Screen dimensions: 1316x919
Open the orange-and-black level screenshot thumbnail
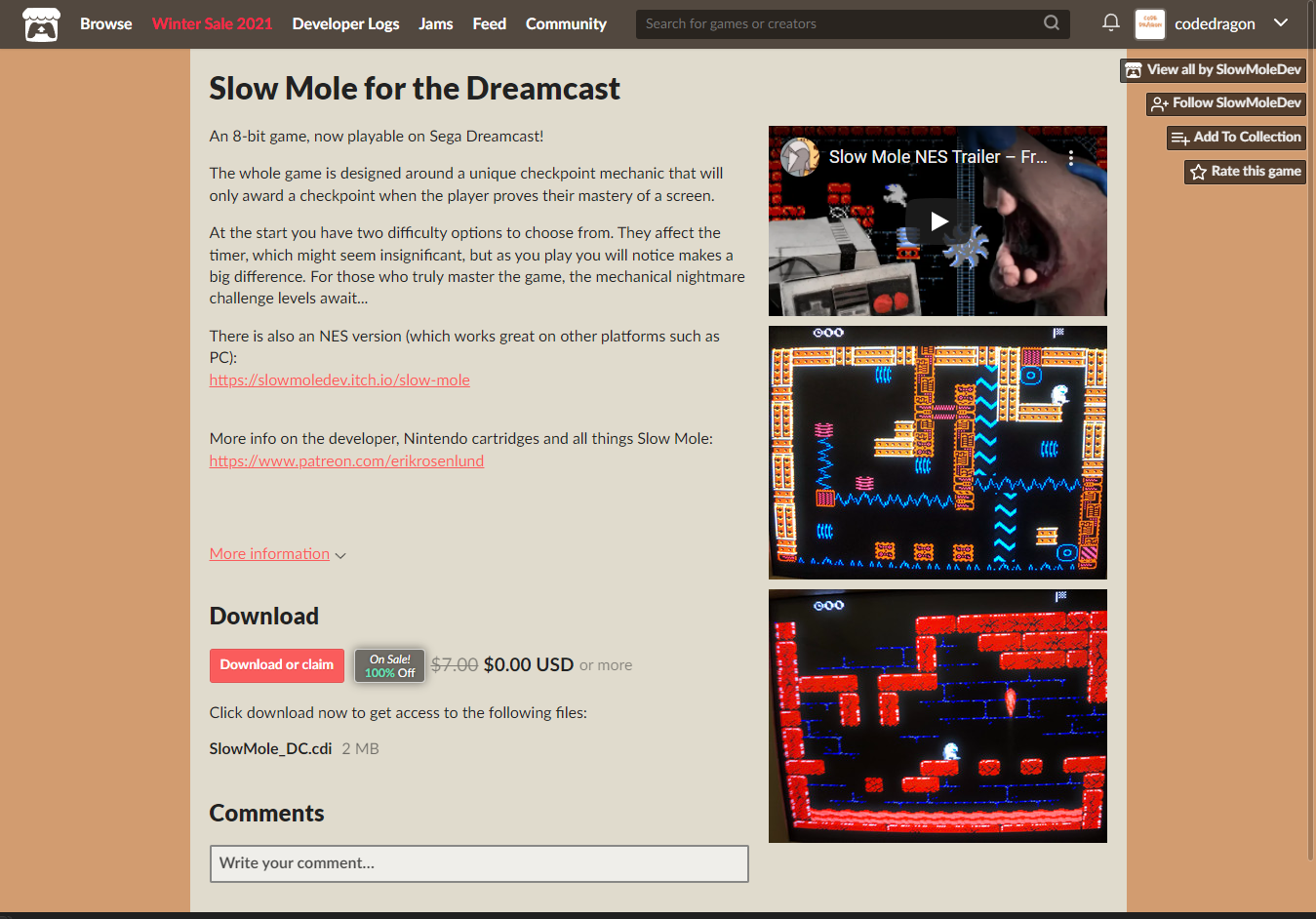[x=937, y=453]
